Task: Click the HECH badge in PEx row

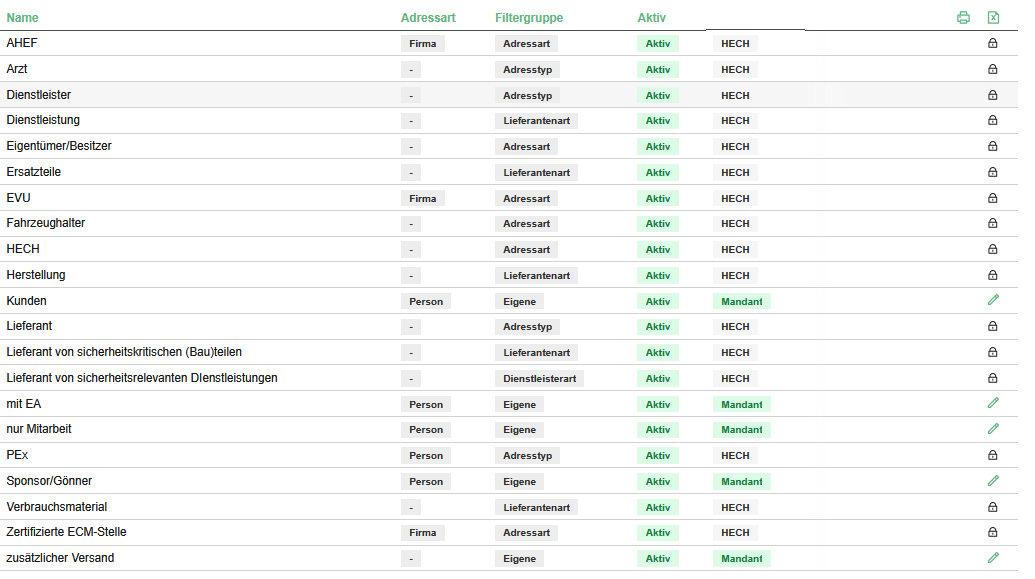Action: tap(735, 456)
